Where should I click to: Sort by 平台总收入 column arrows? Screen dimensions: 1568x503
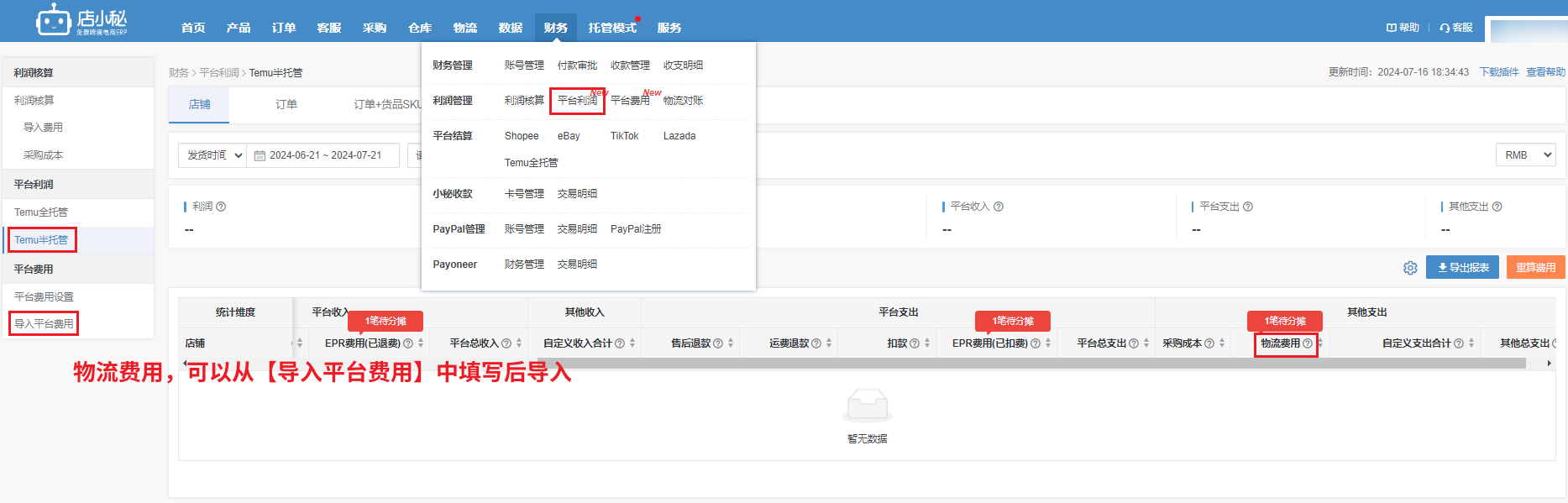point(519,343)
